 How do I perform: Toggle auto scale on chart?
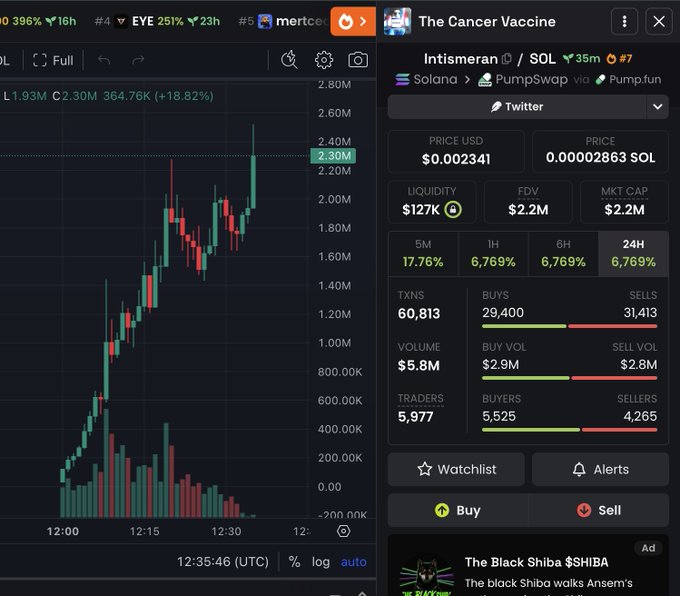353,562
